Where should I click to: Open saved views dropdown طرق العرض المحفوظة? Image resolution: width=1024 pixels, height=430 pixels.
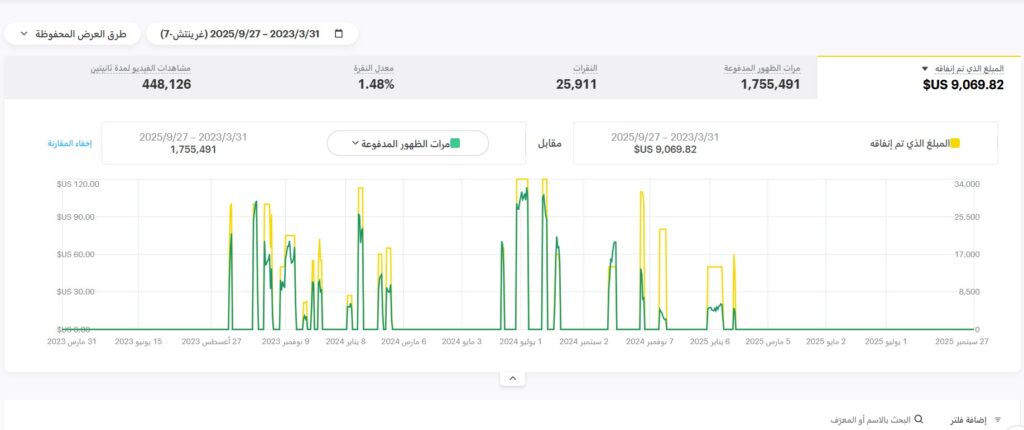coord(73,34)
